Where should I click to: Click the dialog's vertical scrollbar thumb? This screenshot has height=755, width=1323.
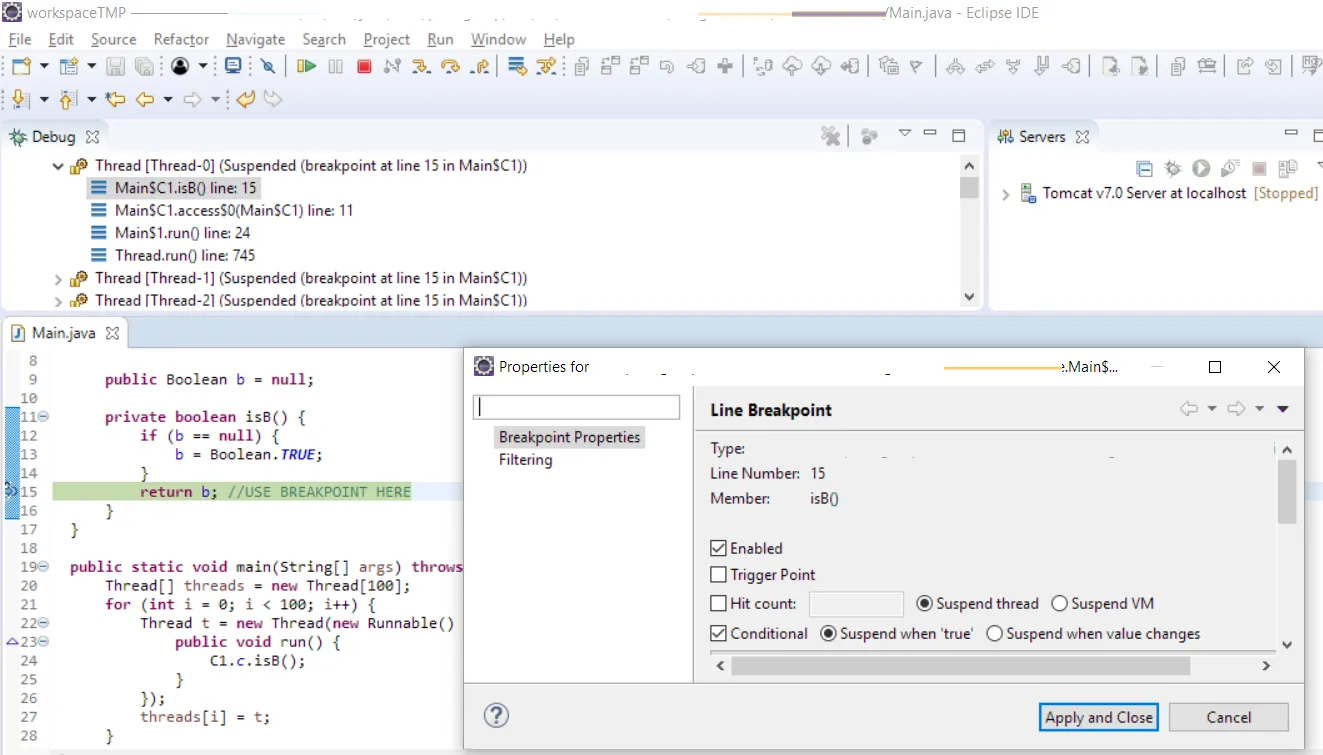[1287, 491]
